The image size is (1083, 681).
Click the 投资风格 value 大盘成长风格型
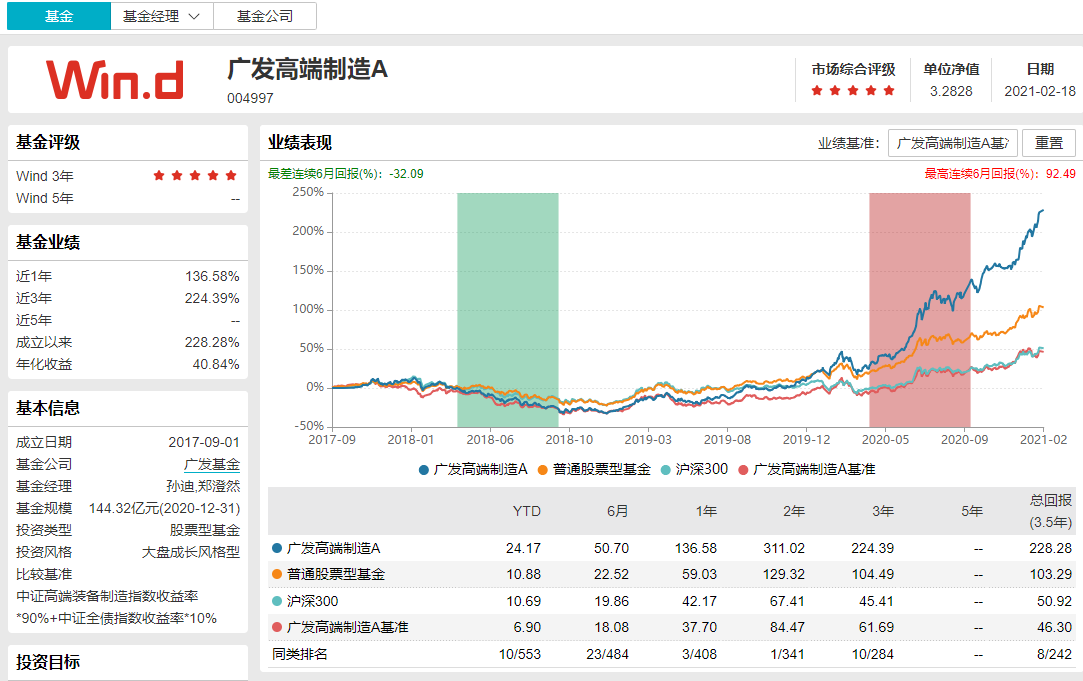point(191,553)
